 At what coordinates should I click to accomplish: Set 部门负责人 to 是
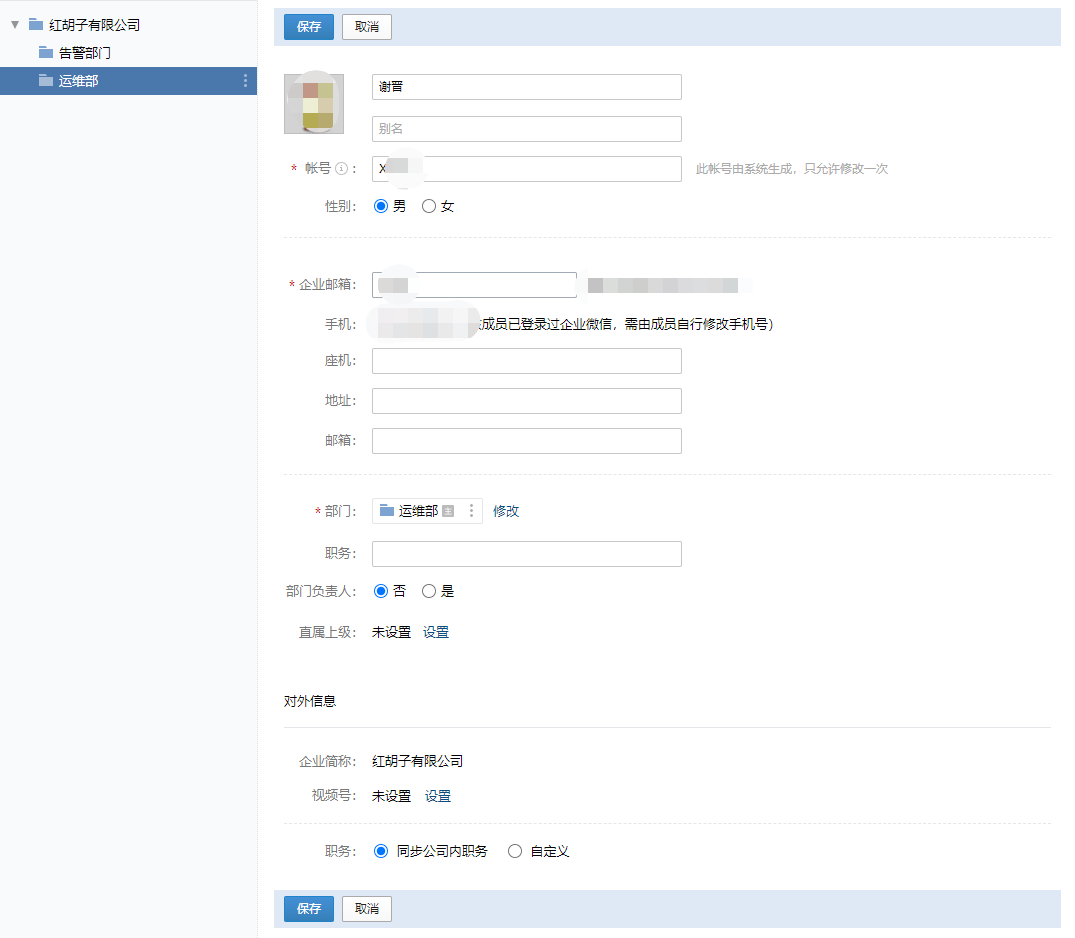[428, 590]
